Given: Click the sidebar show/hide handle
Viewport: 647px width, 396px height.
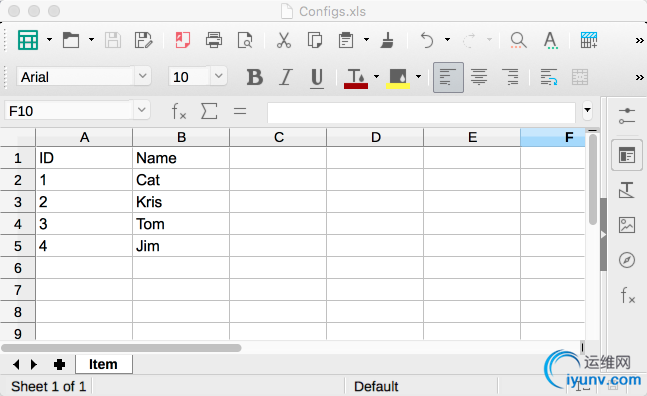Looking at the screenshot, I should click(603, 235).
